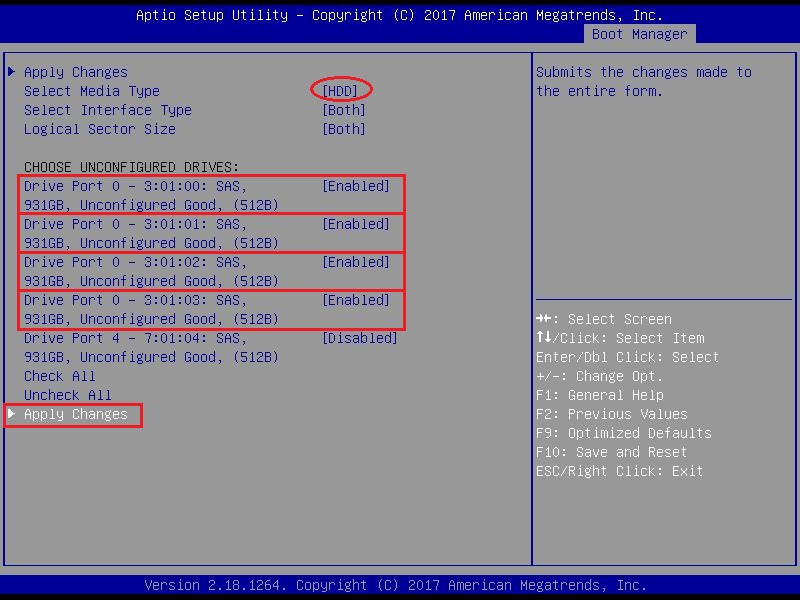The height and width of the screenshot is (600, 800).
Task: Toggle Enabled value for drive 3:01:00
Action: coord(355,186)
